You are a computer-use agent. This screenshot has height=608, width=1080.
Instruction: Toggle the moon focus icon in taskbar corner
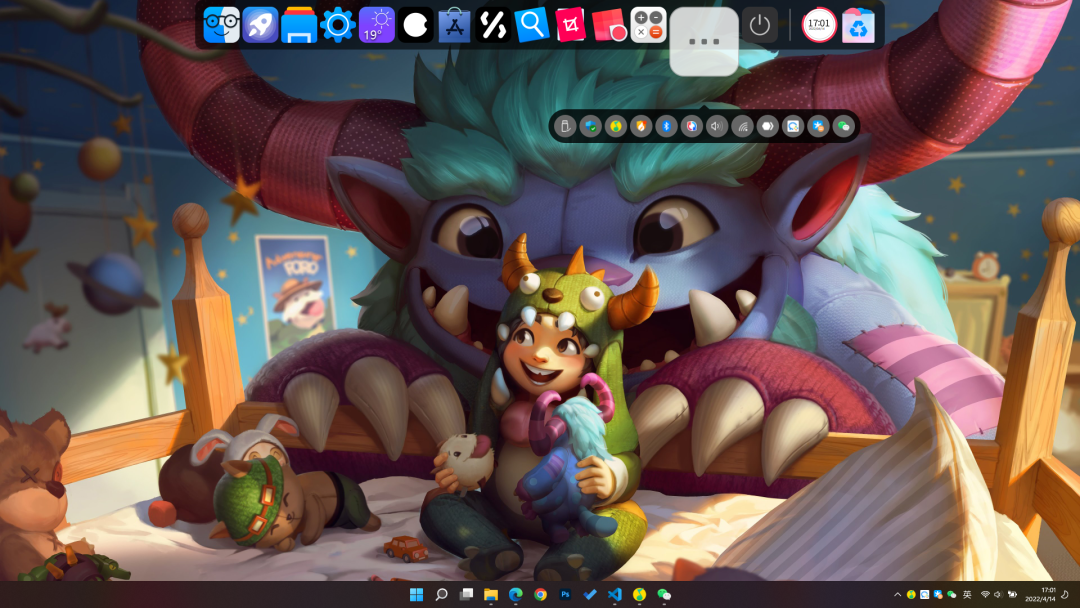pos(1066,594)
